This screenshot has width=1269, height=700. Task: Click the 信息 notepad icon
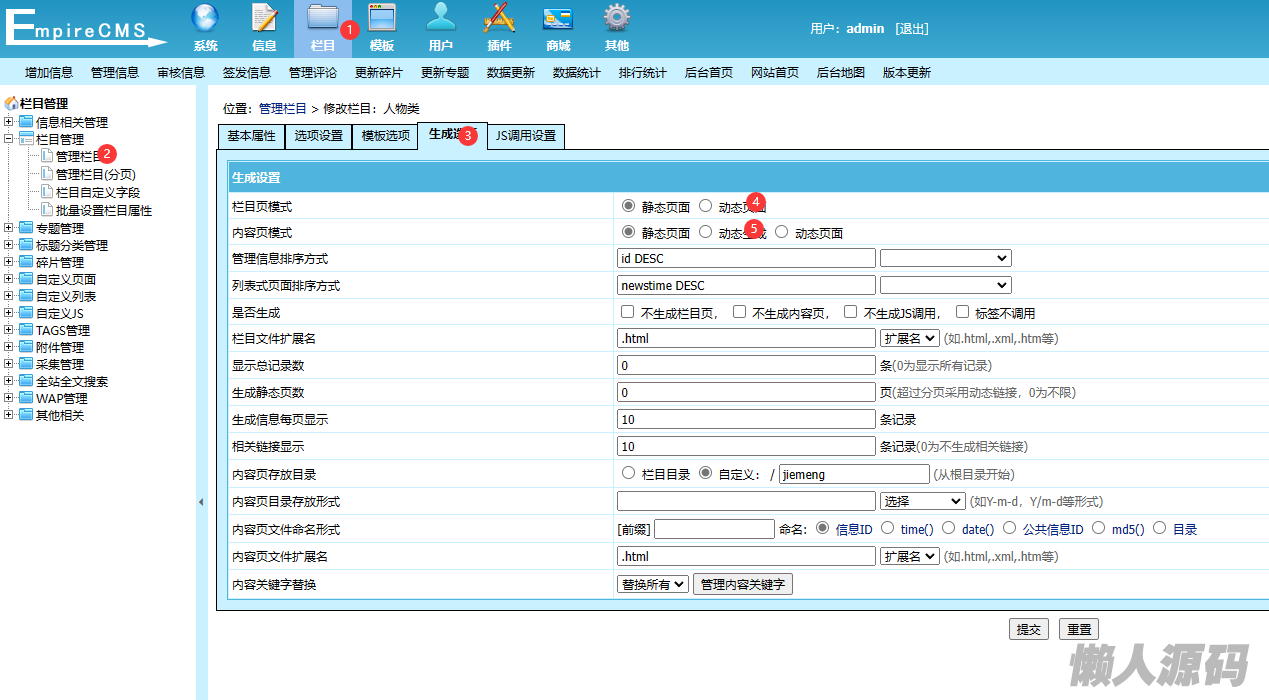pyautogui.click(x=264, y=19)
